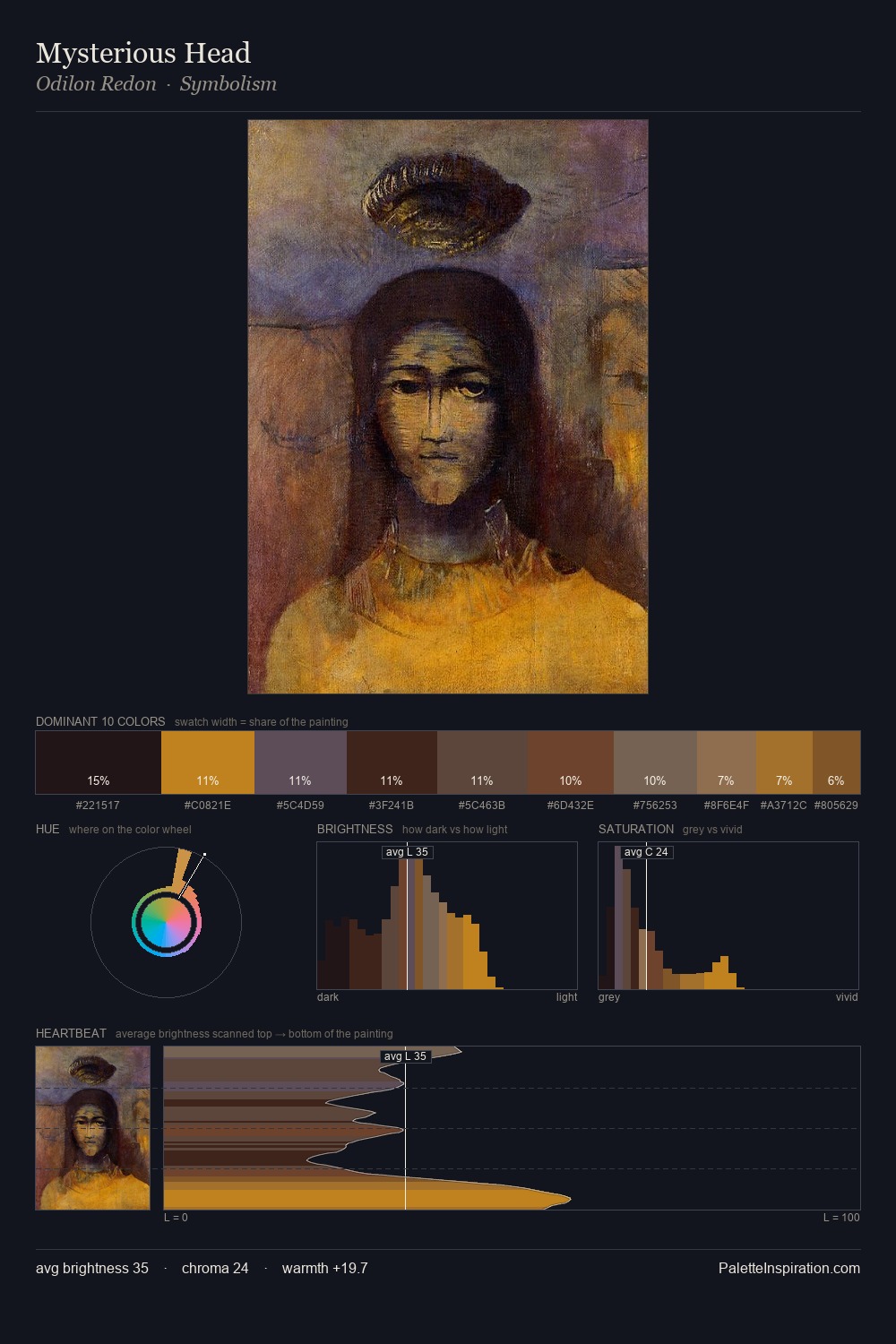Click the avg C 24 saturation label
This screenshot has height=1344, width=896.
646,852
